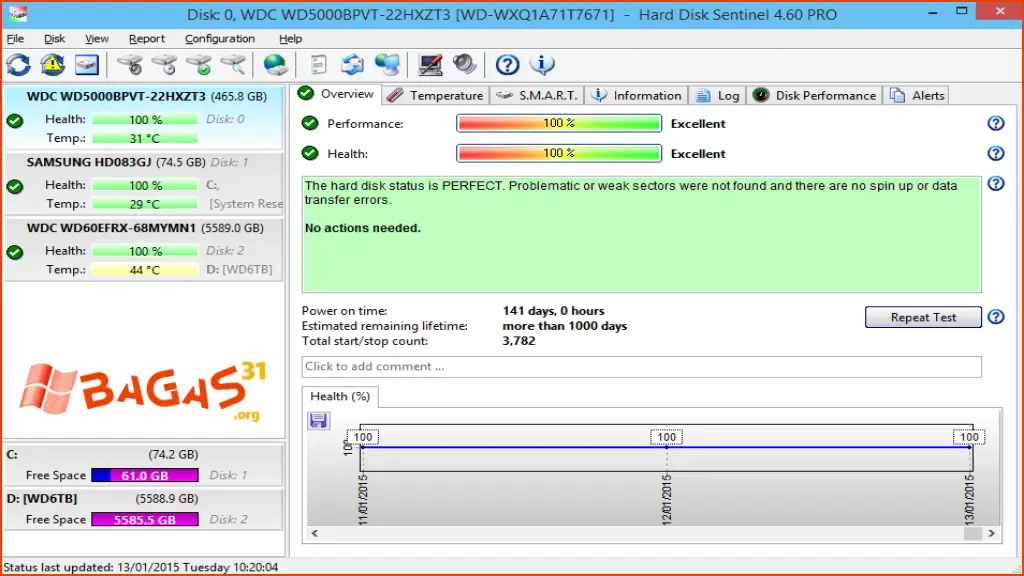Click the globe with disk toolbar icon

(276, 65)
